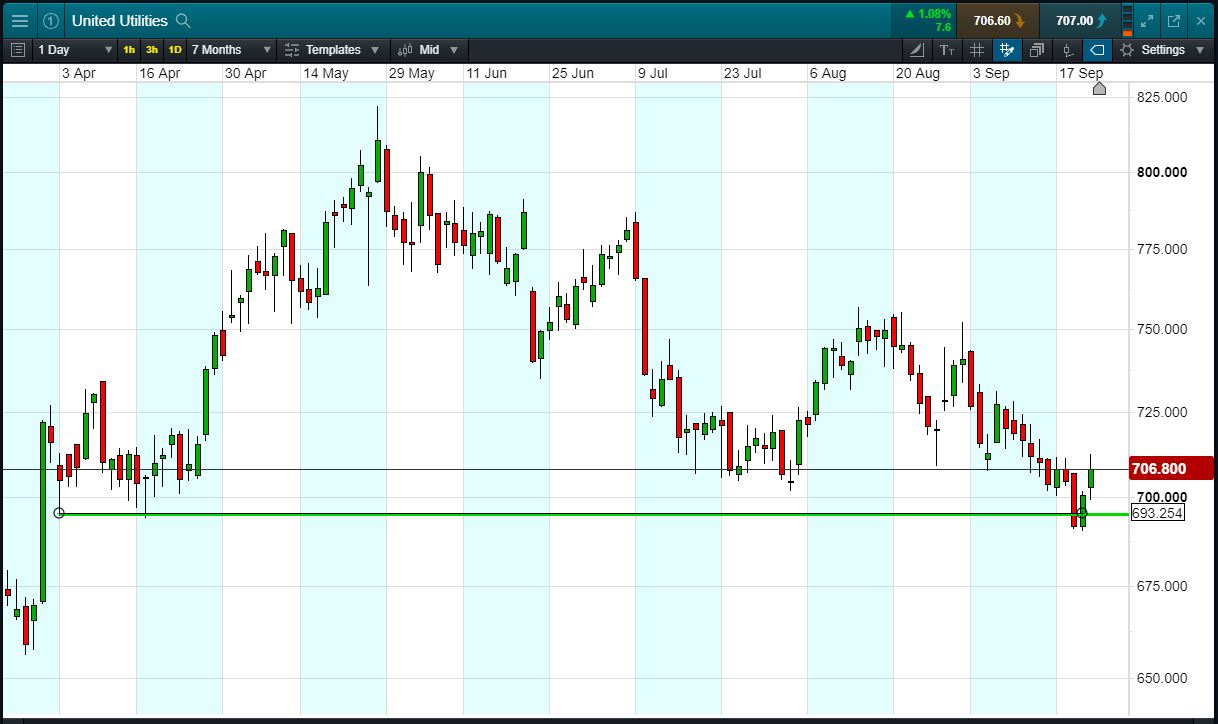The image size is (1218, 724).
Task: Select the 693.254 horizontal line price label
Action: (1157, 514)
